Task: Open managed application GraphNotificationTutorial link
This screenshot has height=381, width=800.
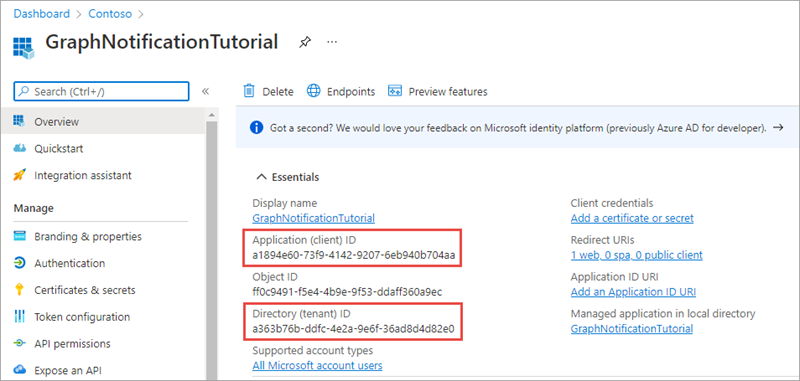Action: pos(632,329)
